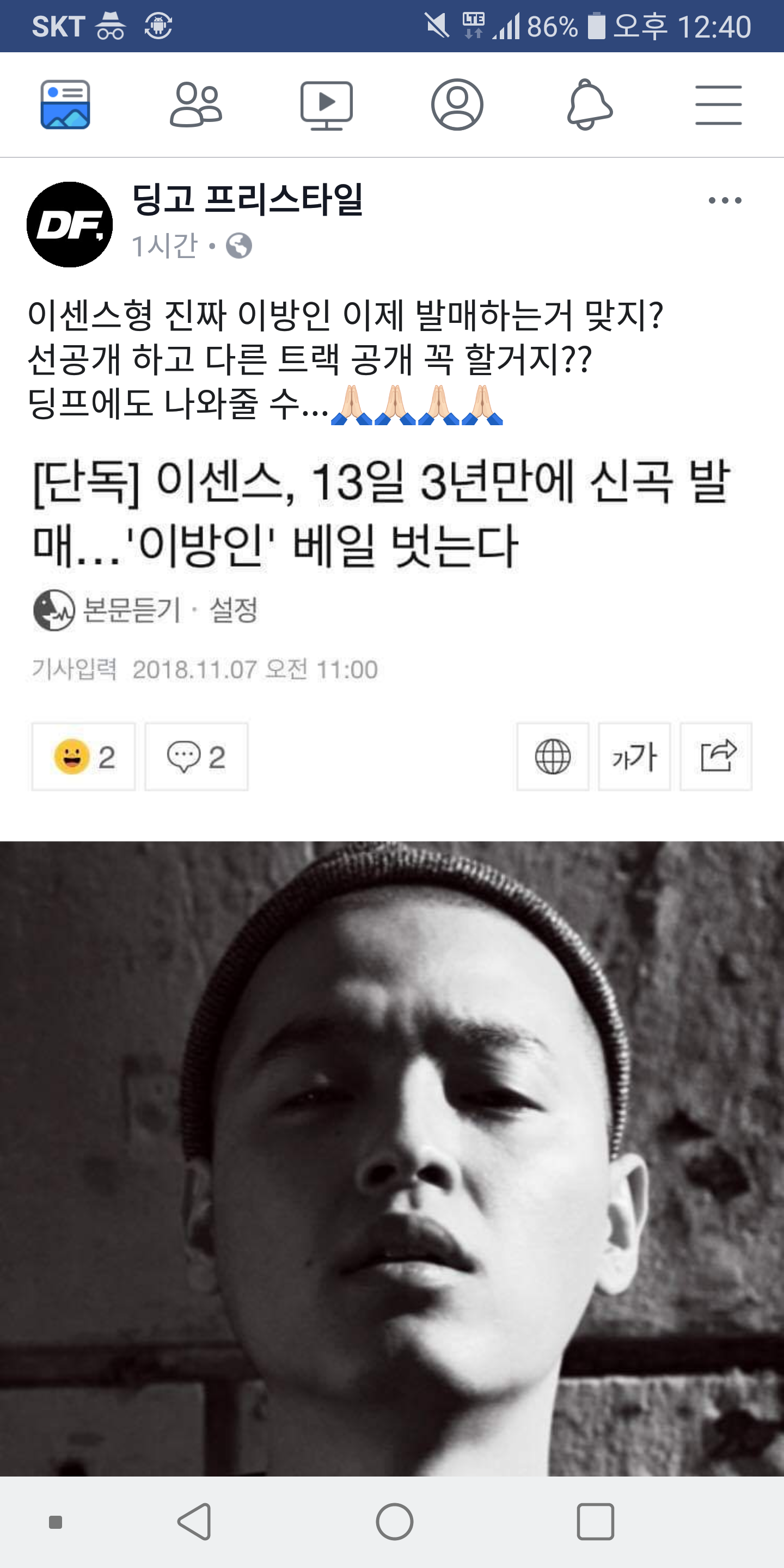Open the 설정 link near 본문듣기
The width and height of the screenshot is (784, 1568).
(233, 610)
